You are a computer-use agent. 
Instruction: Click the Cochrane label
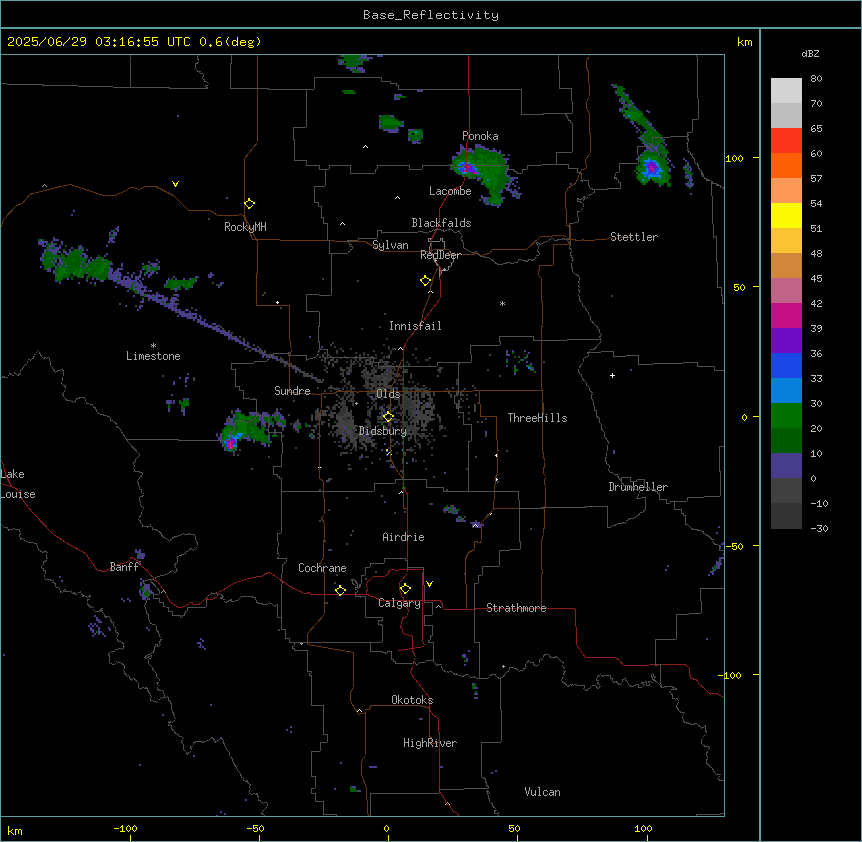tap(322, 568)
